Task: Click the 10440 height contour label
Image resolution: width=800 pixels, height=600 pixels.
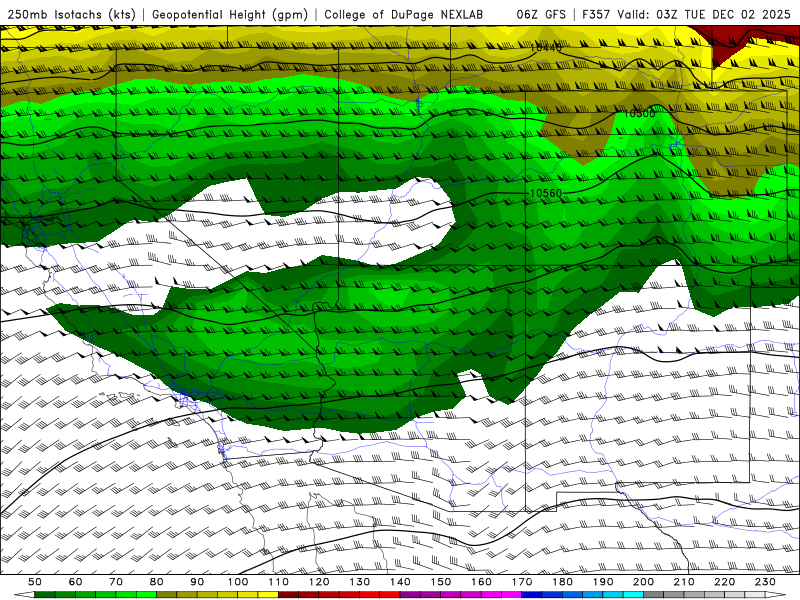Action: 545,48
